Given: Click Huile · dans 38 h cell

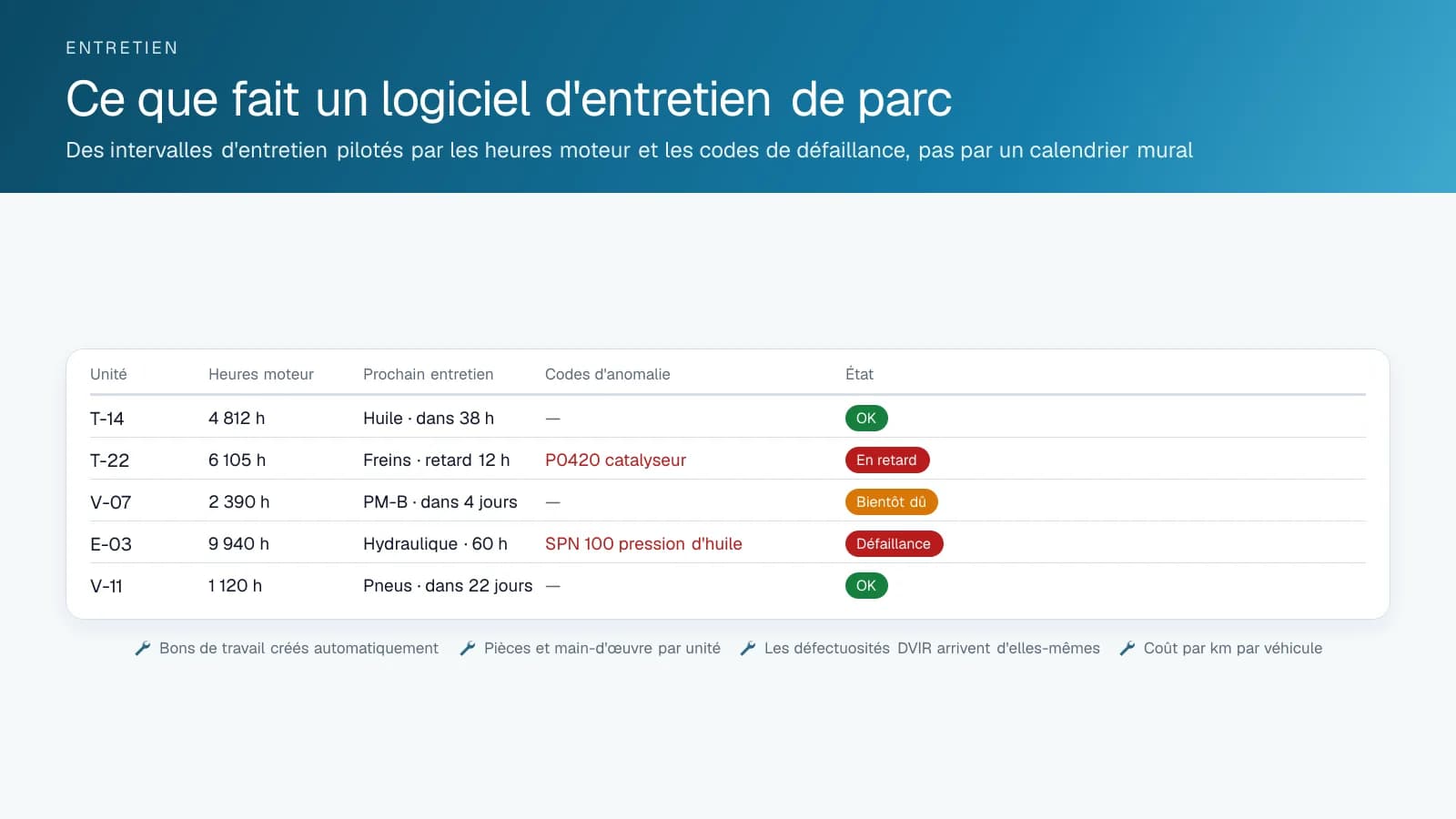Looking at the screenshot, I should [x=429, y=419].
